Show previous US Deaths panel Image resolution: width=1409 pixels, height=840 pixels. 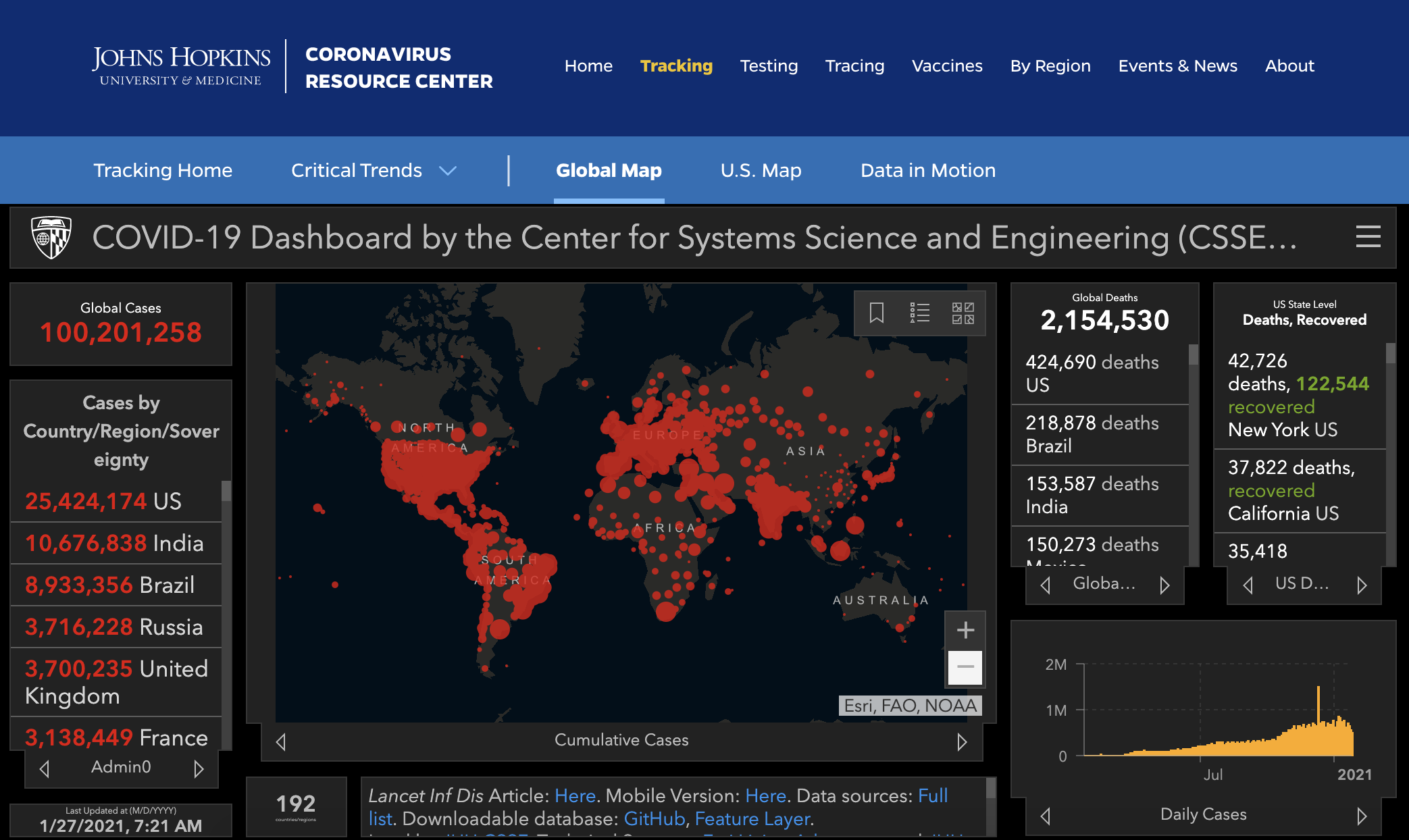click(x=1248, y=585)
